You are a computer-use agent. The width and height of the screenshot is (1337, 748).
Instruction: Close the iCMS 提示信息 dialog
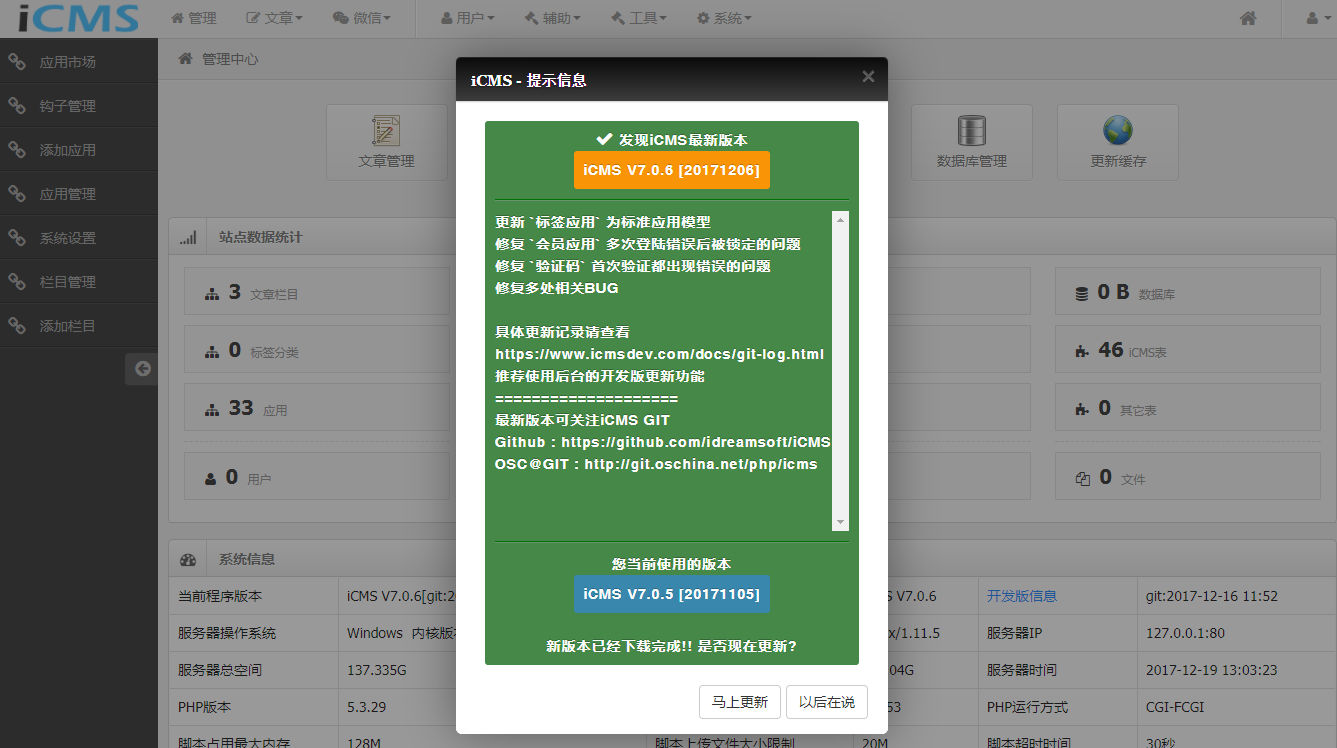[x=868, y=77]
